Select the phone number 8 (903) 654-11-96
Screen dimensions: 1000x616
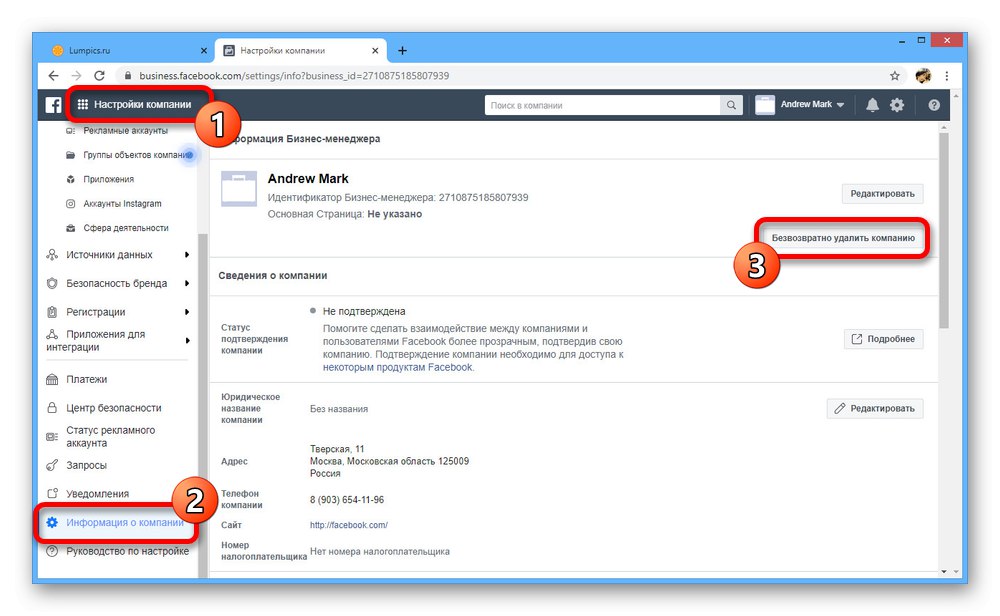[347, 500]
